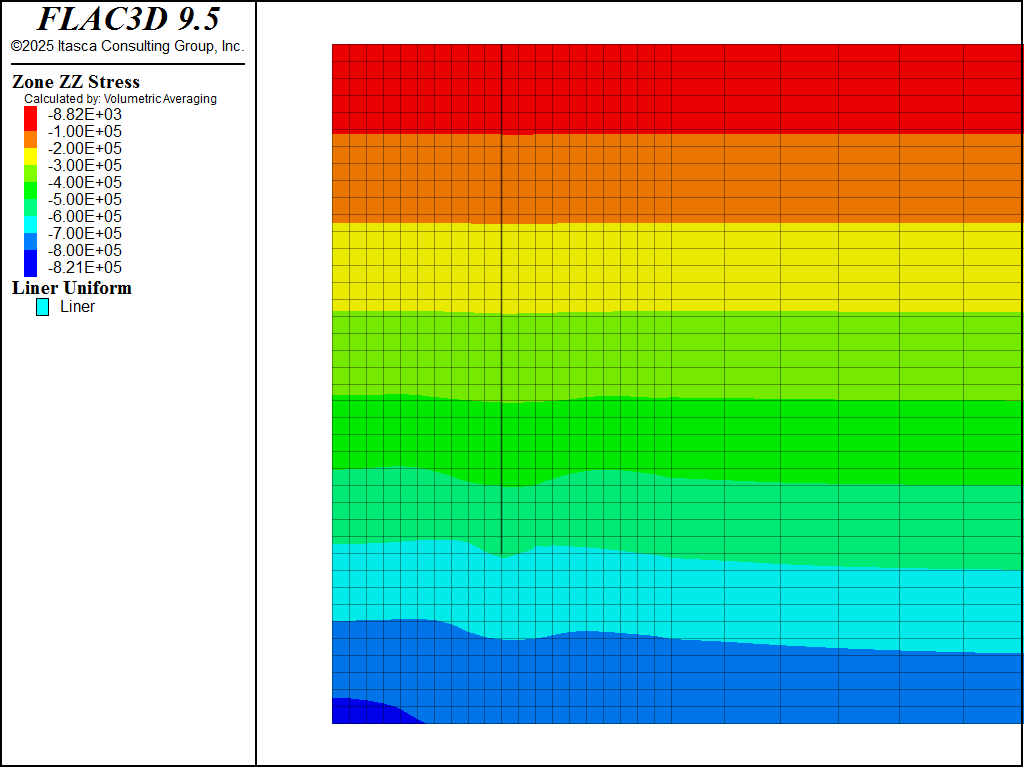The width and height of the screenshot is (1024, 768).
Task: Click the -2.00E+05 legend value
Action: pyautogui.click(x=85, y=148)
